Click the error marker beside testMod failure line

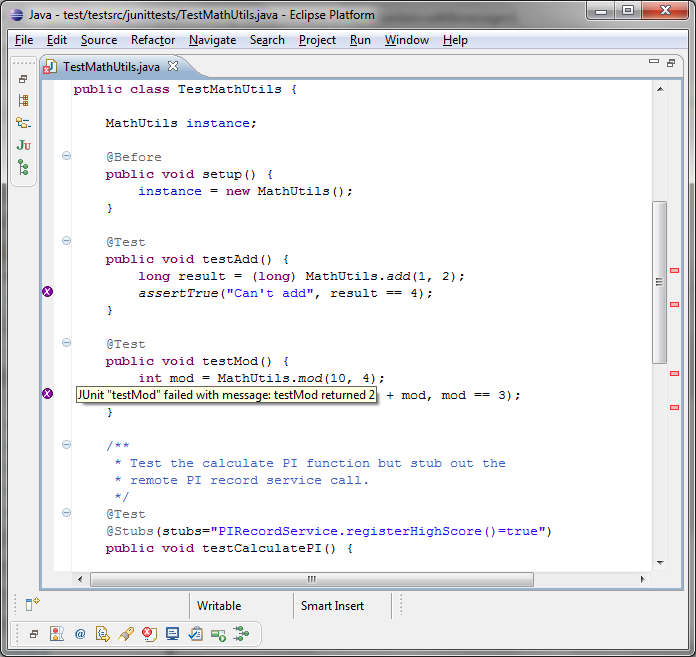pyautogui.click(x=47, y=394)
